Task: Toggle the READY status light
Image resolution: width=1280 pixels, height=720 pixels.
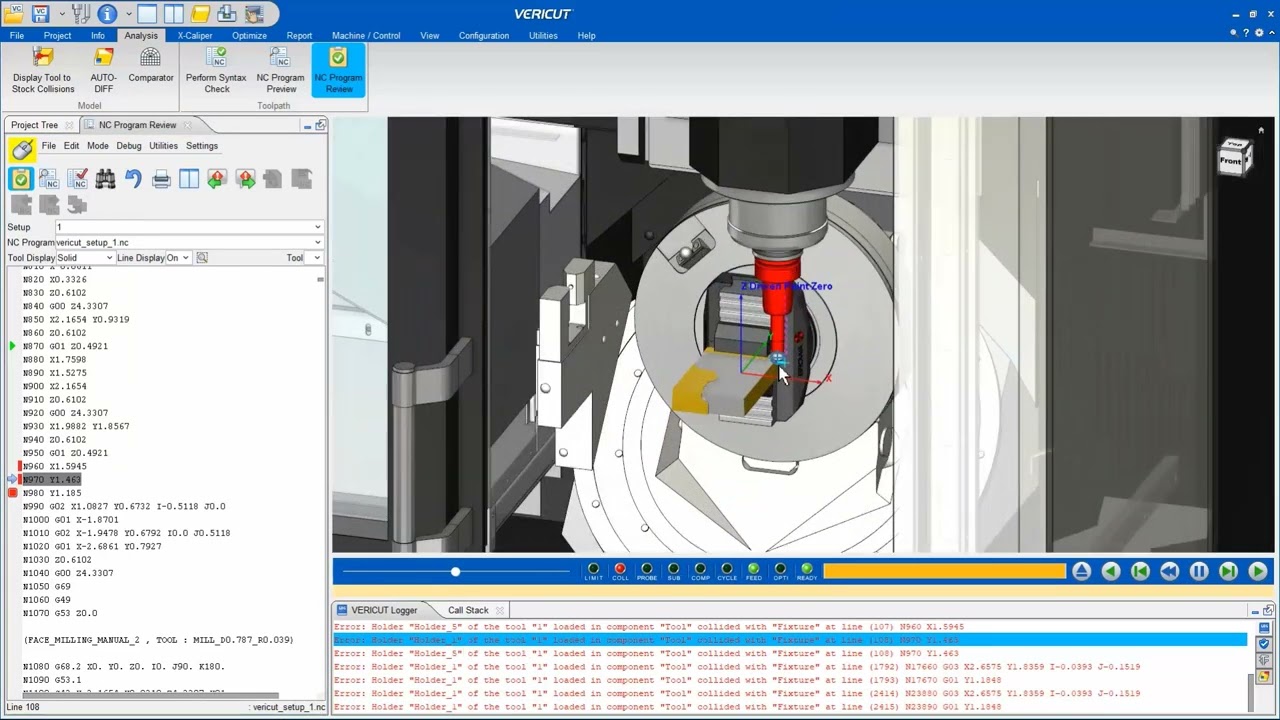Action: tap(807, 571)
